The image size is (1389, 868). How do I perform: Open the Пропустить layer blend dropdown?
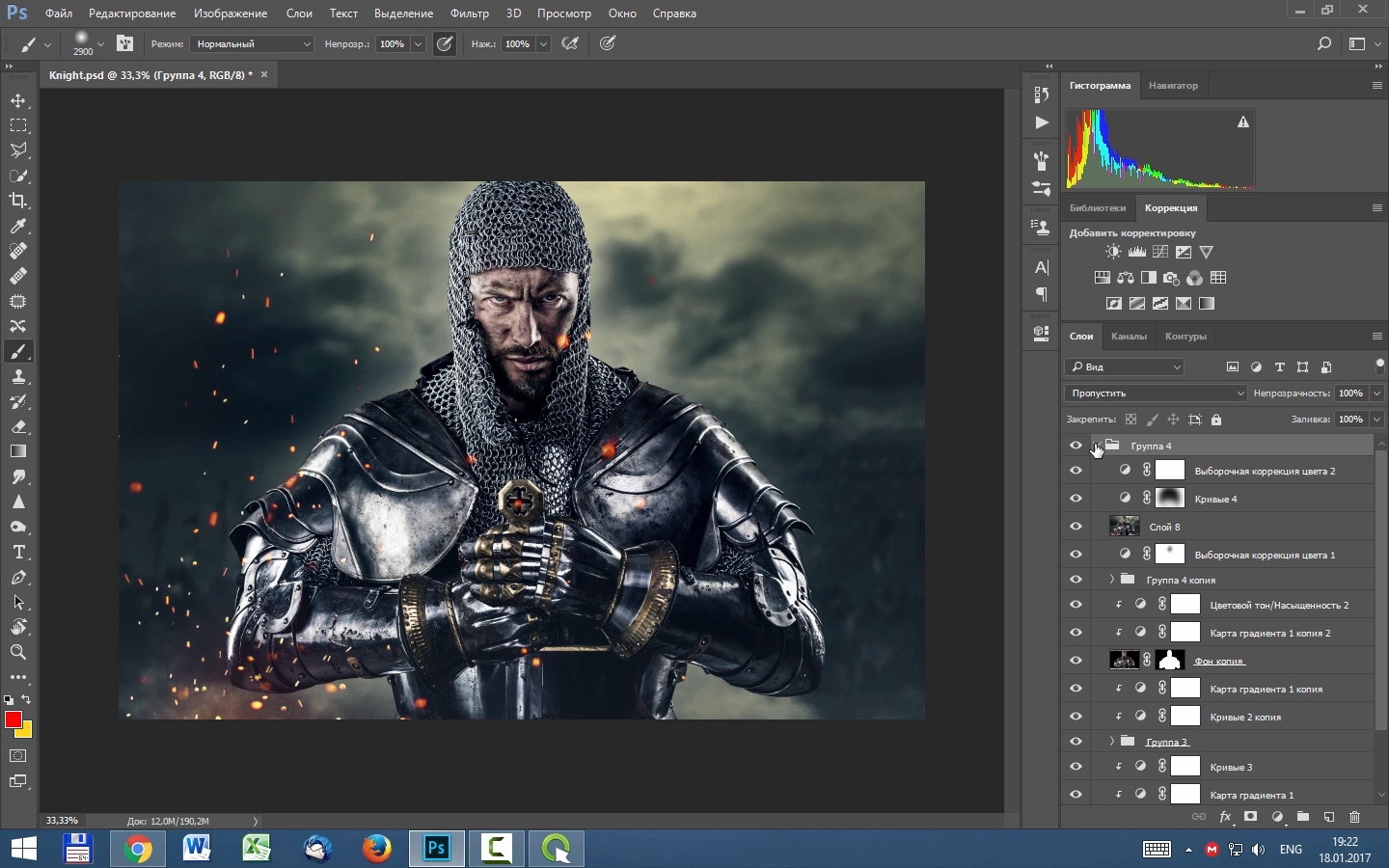(x=1156, y=393)
